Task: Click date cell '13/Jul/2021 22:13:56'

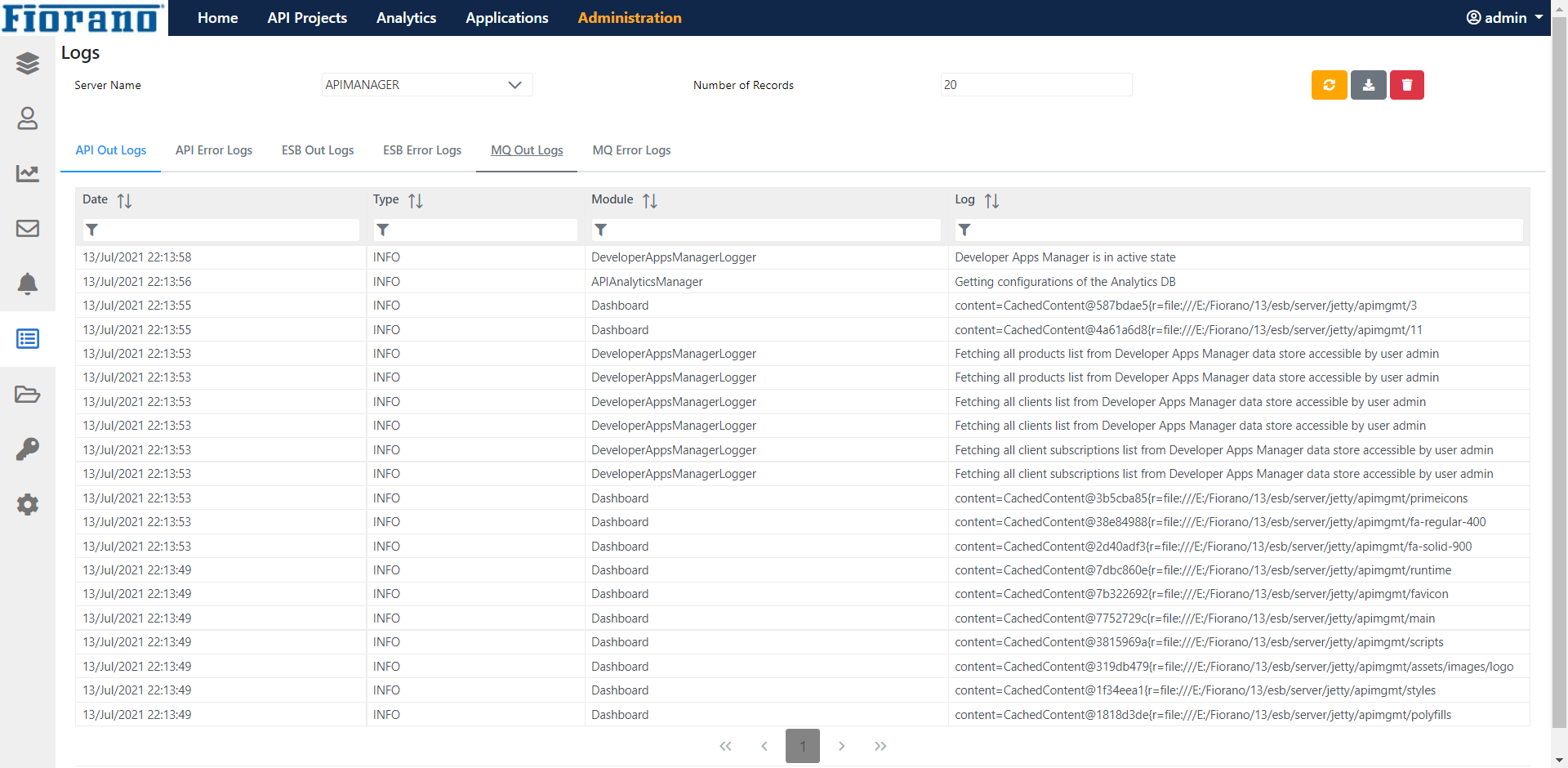Action: click(x=137, y=282)
